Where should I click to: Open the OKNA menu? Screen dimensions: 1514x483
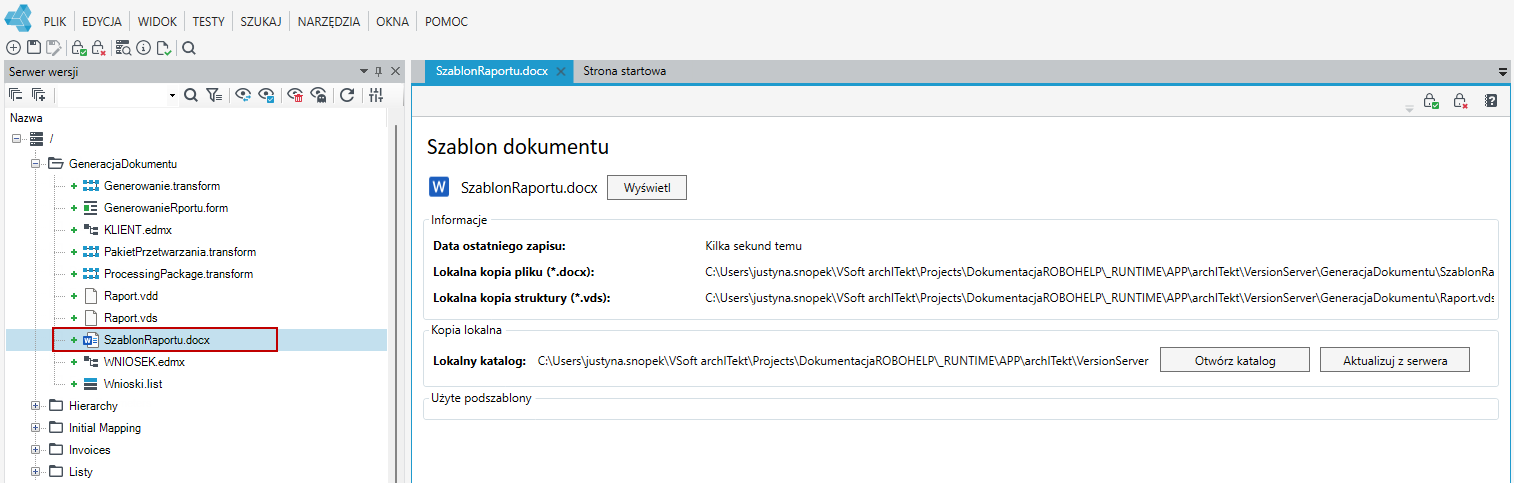[x=393, y=21]
